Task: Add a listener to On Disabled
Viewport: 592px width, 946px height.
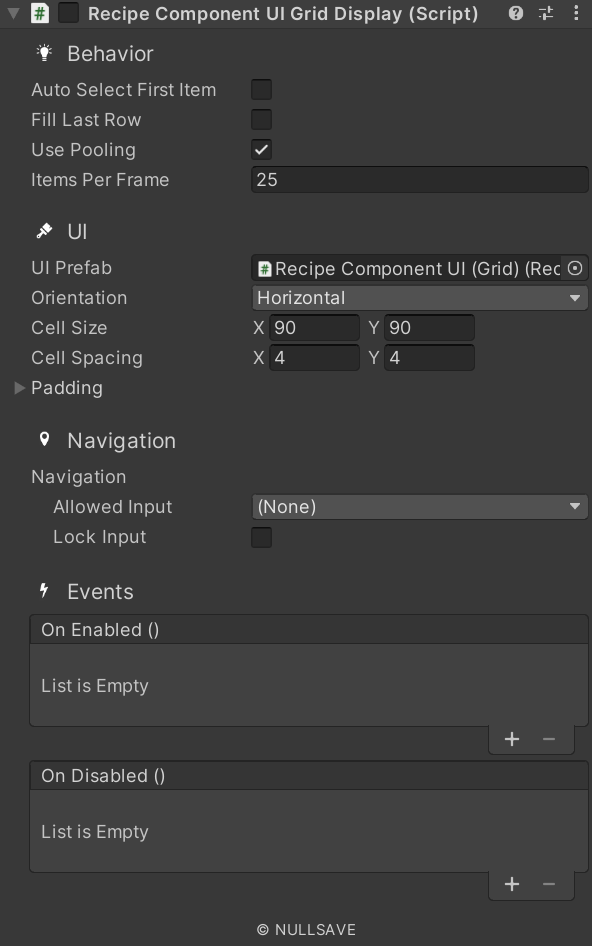Action: [x=512, y=884]
